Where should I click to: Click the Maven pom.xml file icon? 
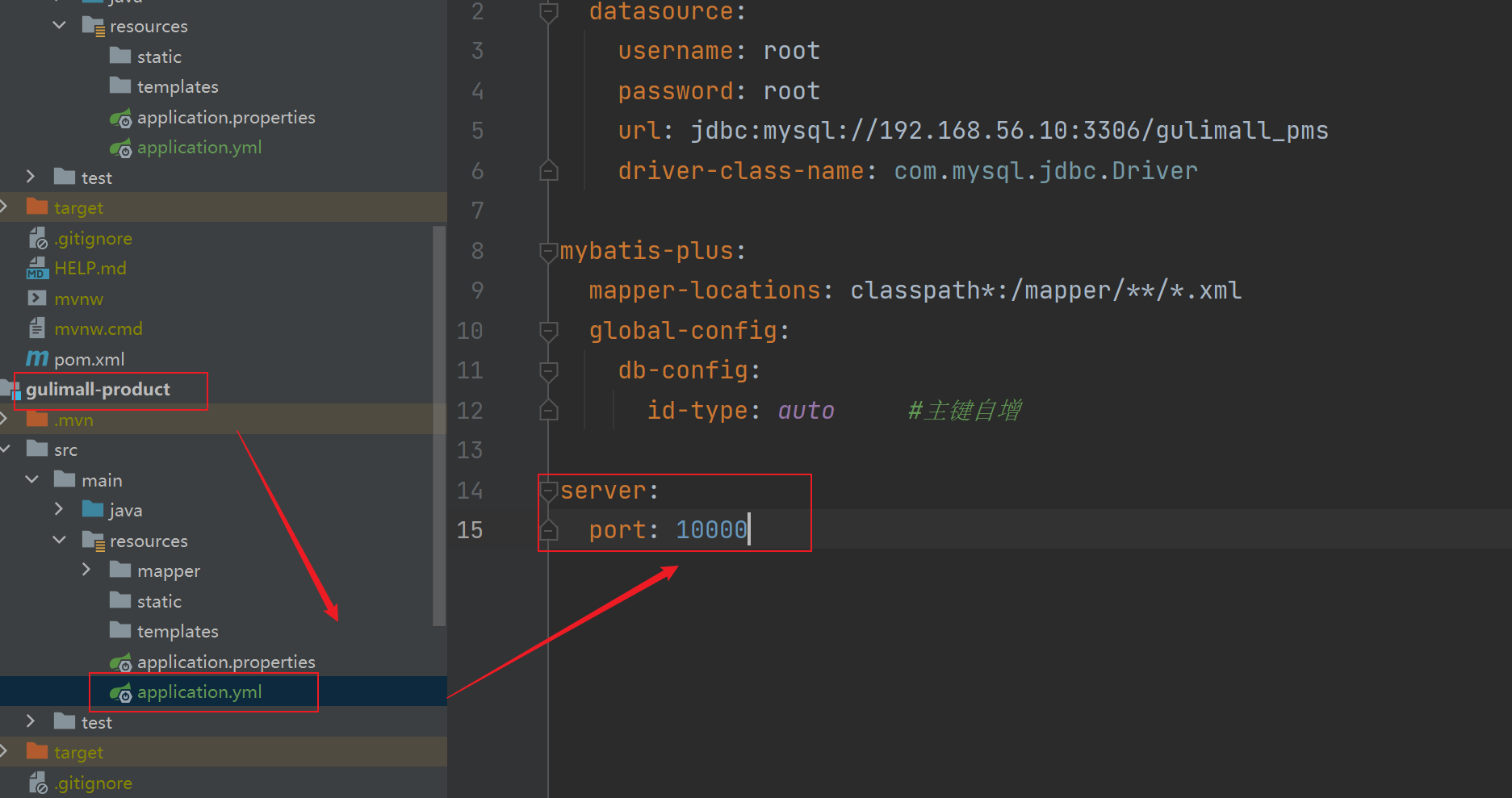tap(37, 358)
